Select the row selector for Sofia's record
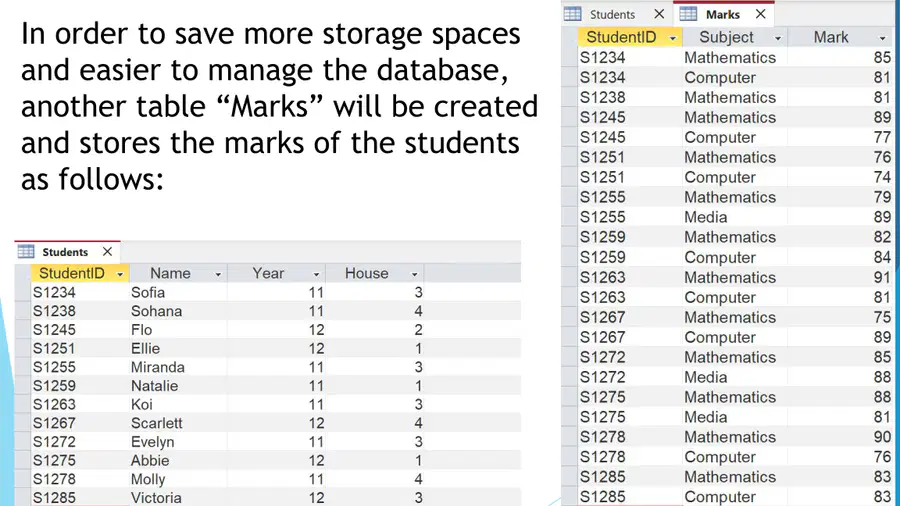The width and height of the screenshot is (900, 506). (23, 293)
